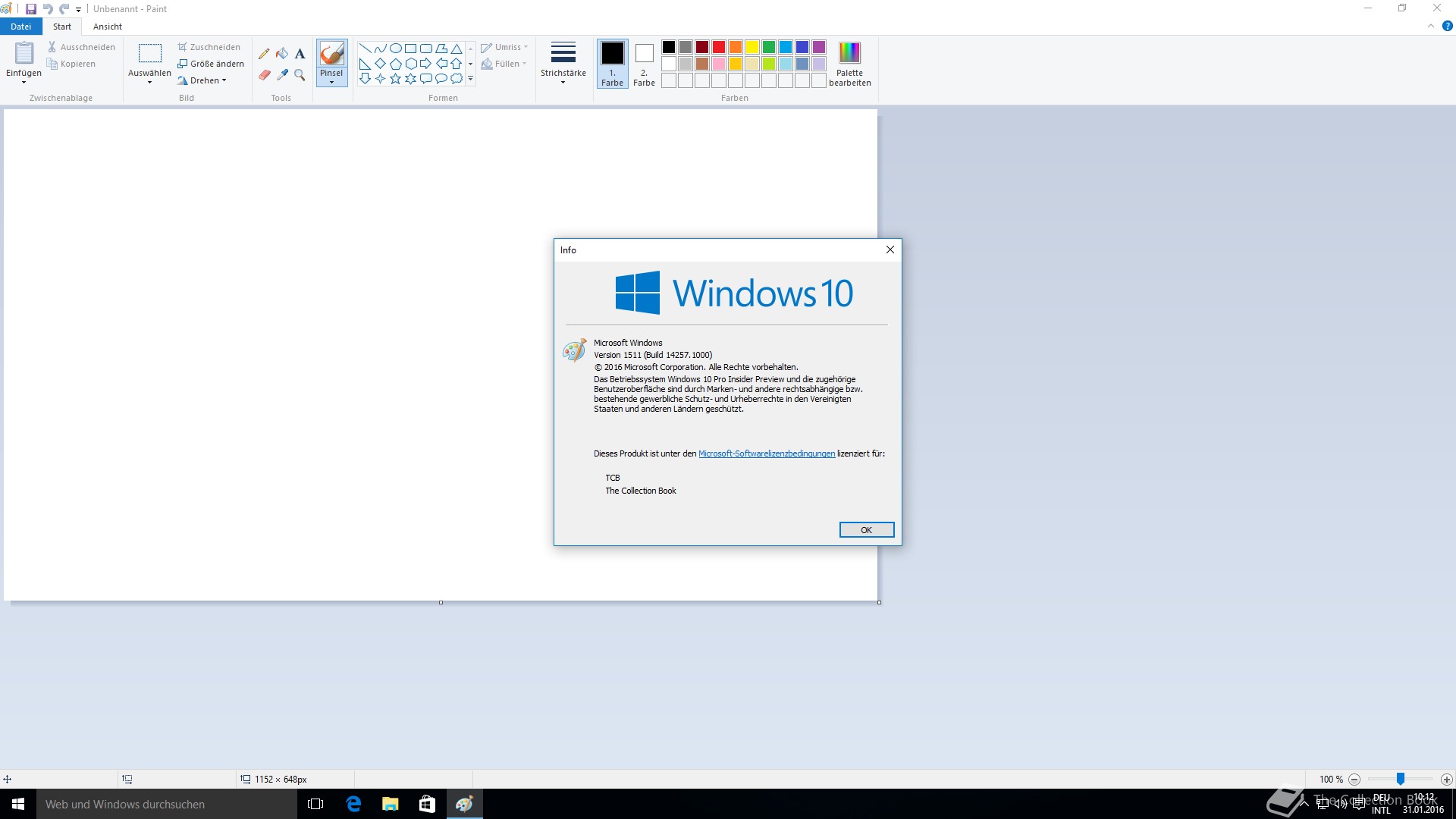This screenshot has width=1456, height=819.
Task: Choose the rectangle shape
Action: (410, 49)
